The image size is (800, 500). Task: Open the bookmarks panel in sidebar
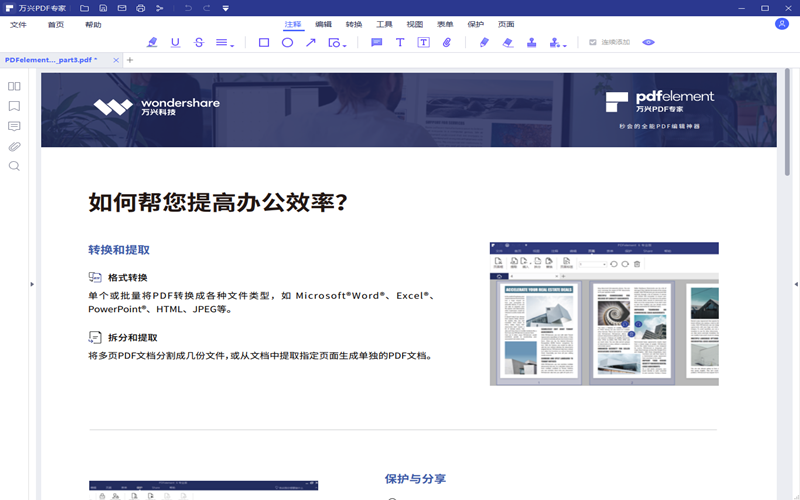click(14, 106)
